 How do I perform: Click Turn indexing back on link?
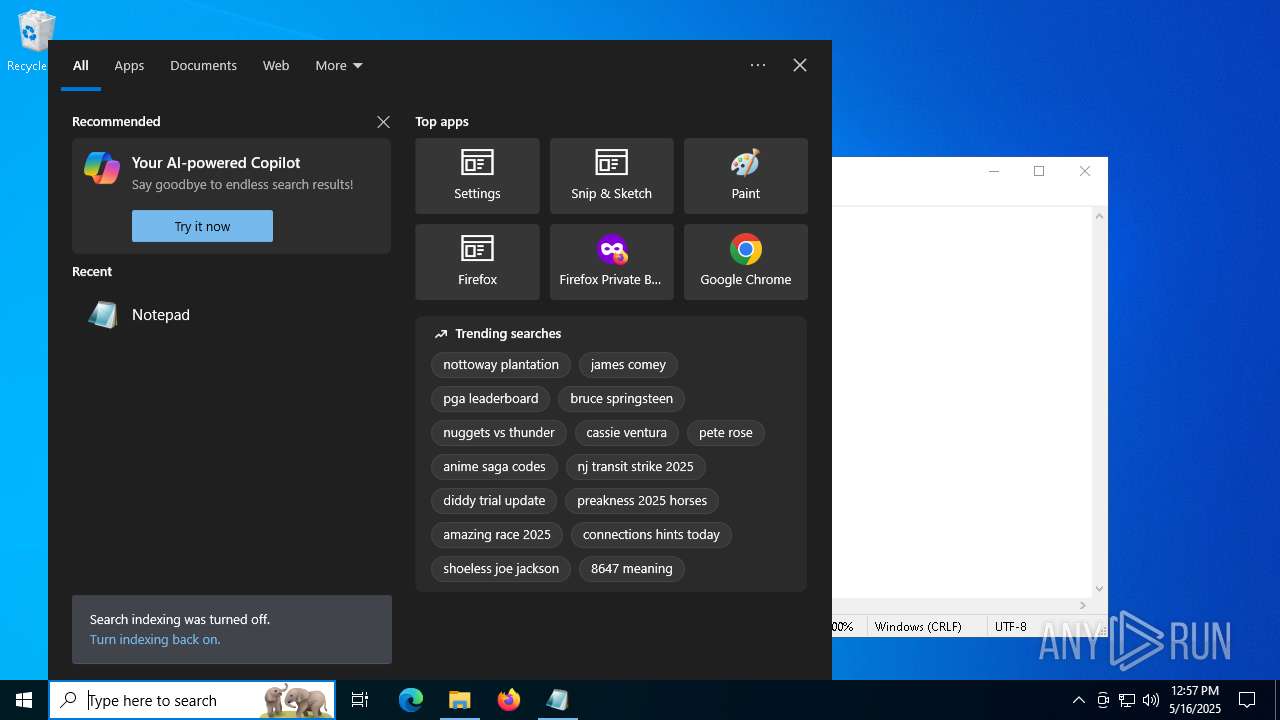tap(155, 640)
